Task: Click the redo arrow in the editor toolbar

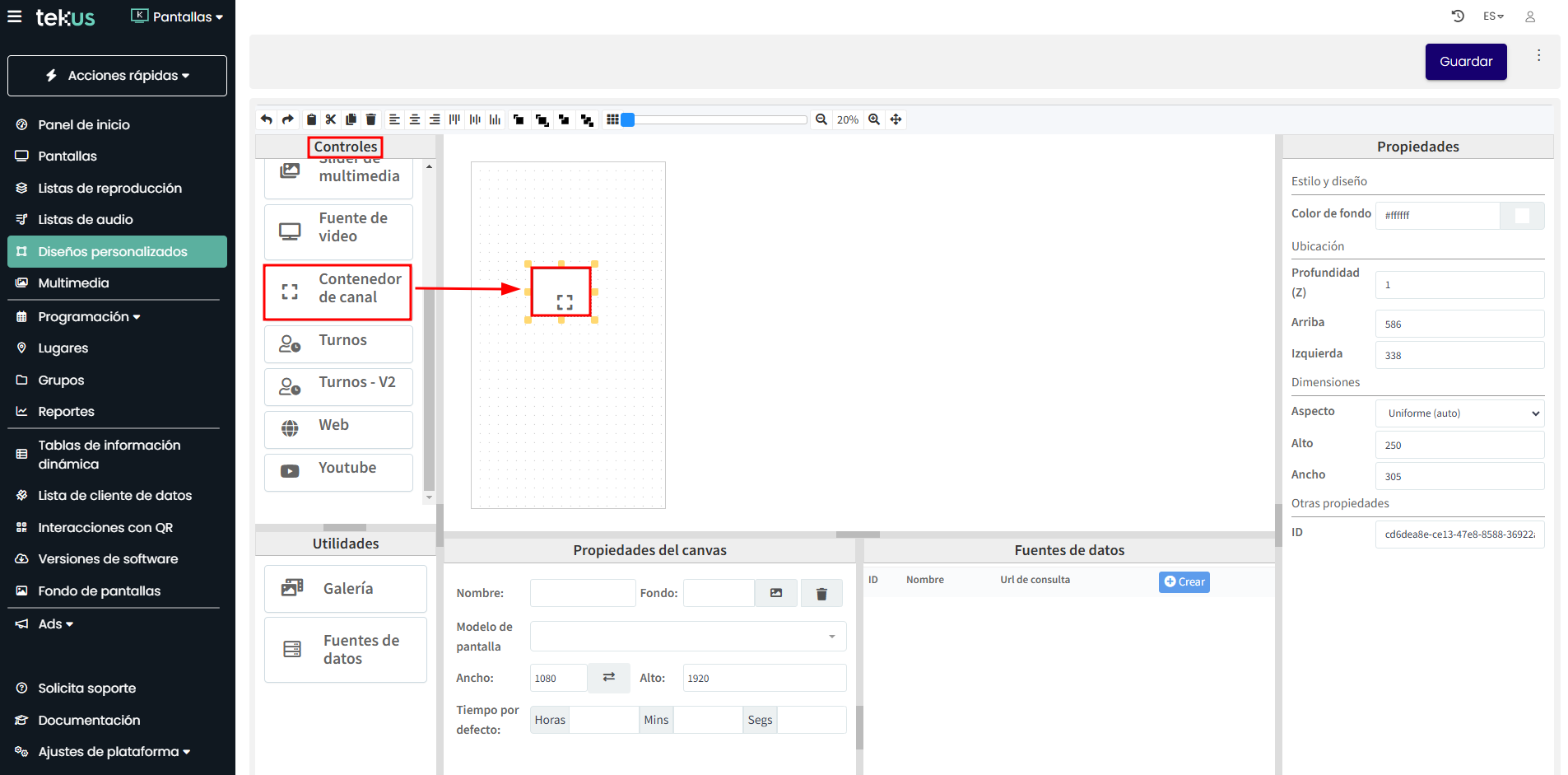Action: (287, 119)
